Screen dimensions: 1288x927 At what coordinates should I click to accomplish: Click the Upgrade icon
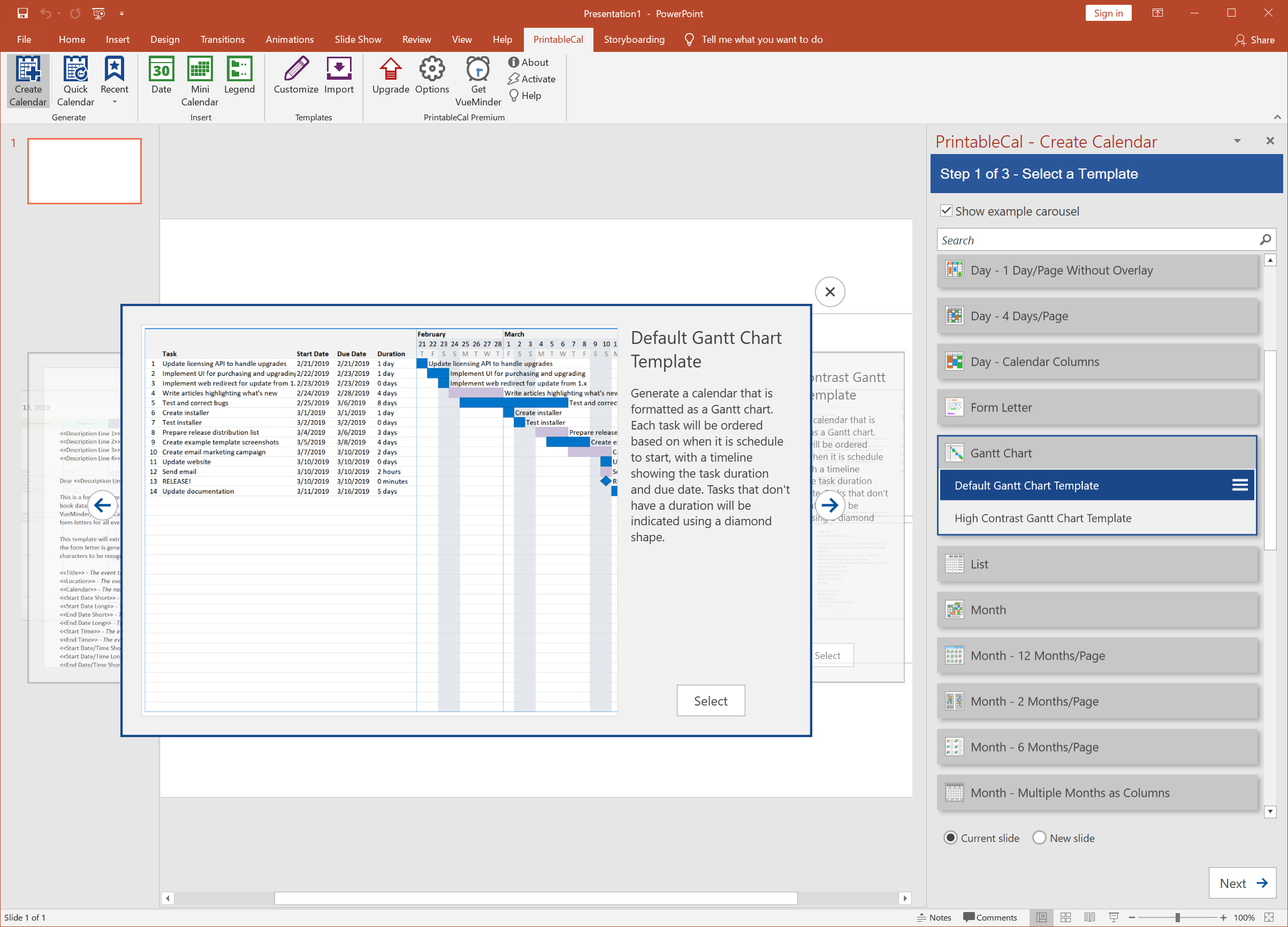tap(391, 75)
